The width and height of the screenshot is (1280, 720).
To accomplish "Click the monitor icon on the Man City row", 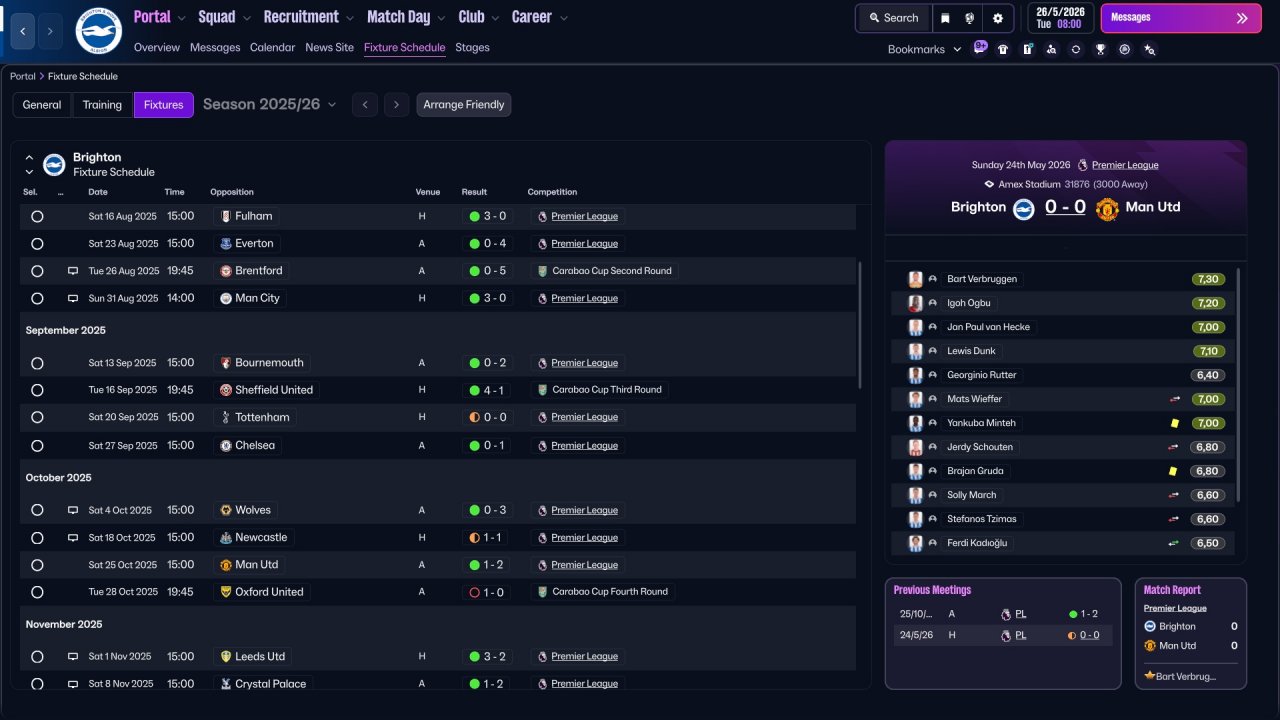I will click(73, 298).
